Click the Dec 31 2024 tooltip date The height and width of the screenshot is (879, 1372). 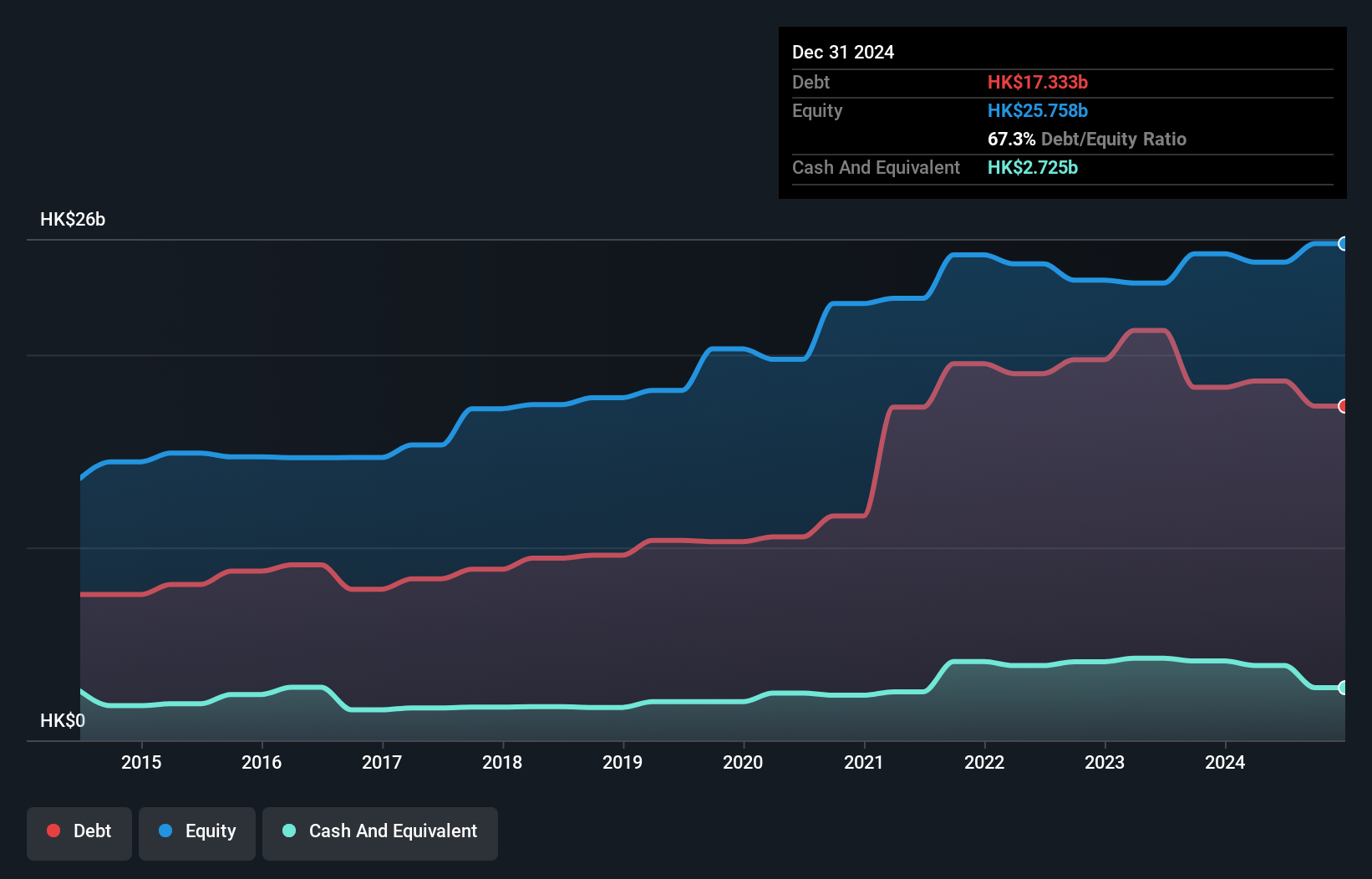click(843, 52)
